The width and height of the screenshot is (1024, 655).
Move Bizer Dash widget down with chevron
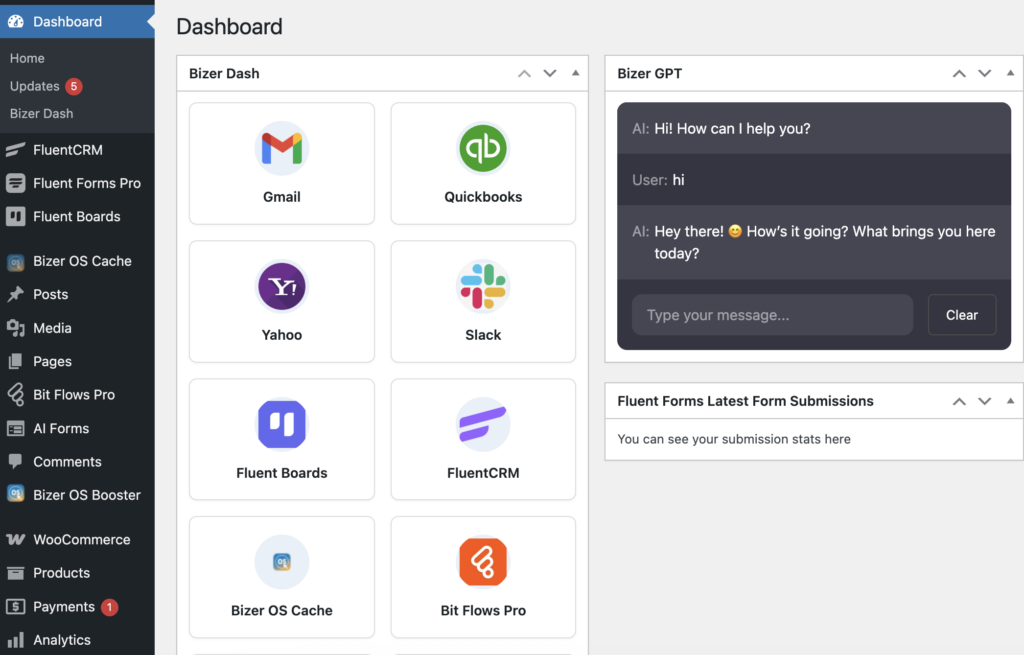tap(549, 73)
